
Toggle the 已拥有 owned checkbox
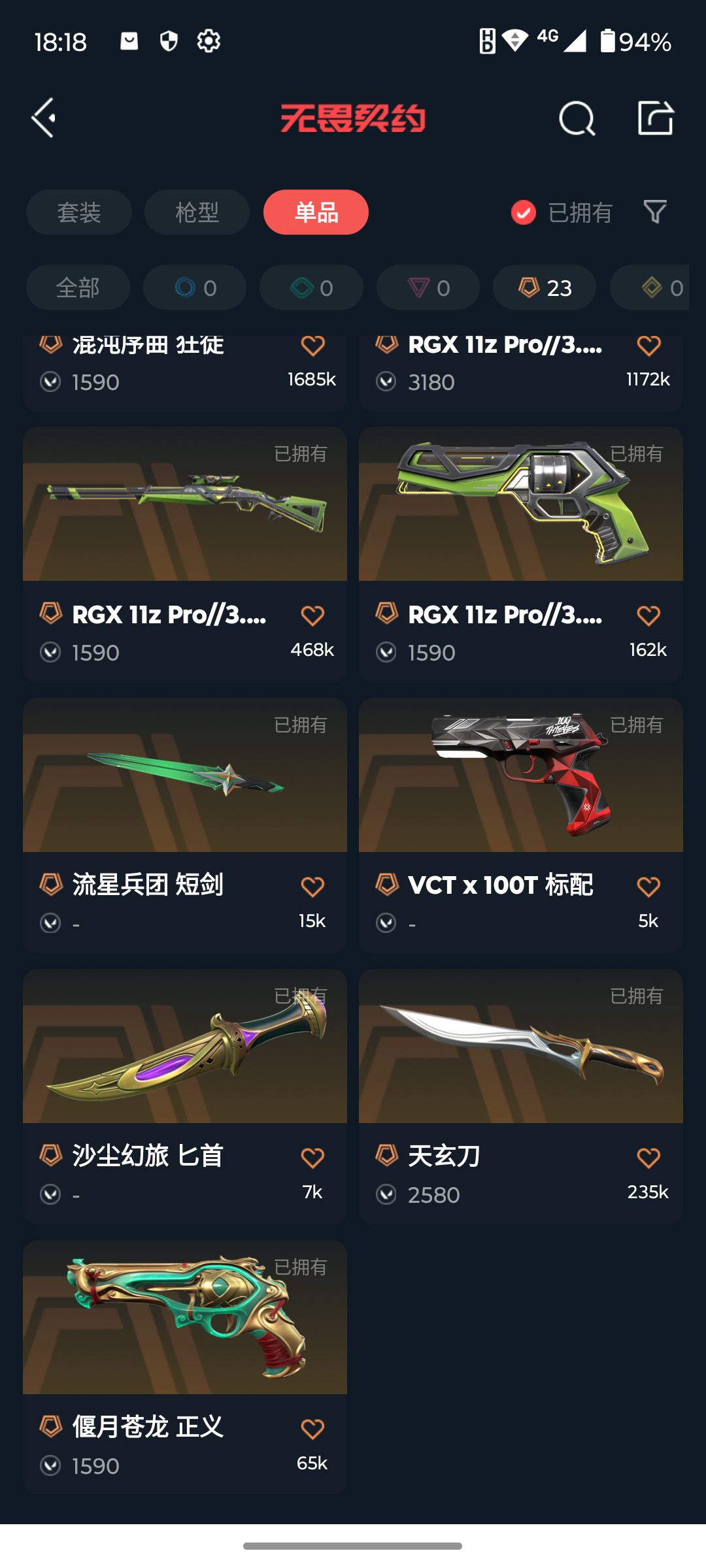pos(524,212)
